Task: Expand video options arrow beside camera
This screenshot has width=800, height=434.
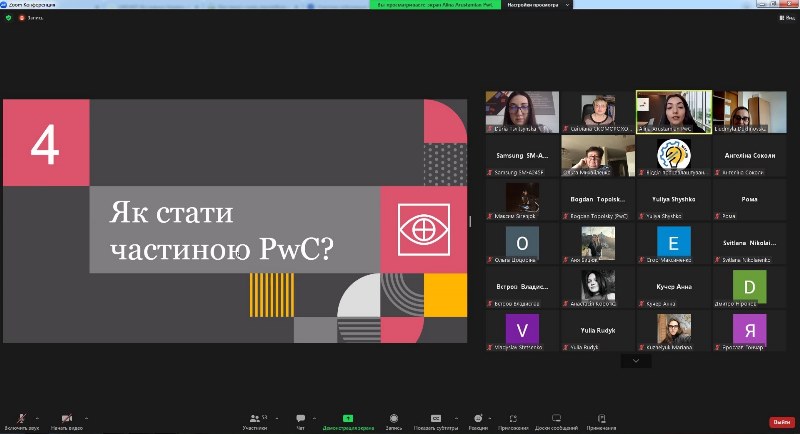Action: (x=85, y=415)
